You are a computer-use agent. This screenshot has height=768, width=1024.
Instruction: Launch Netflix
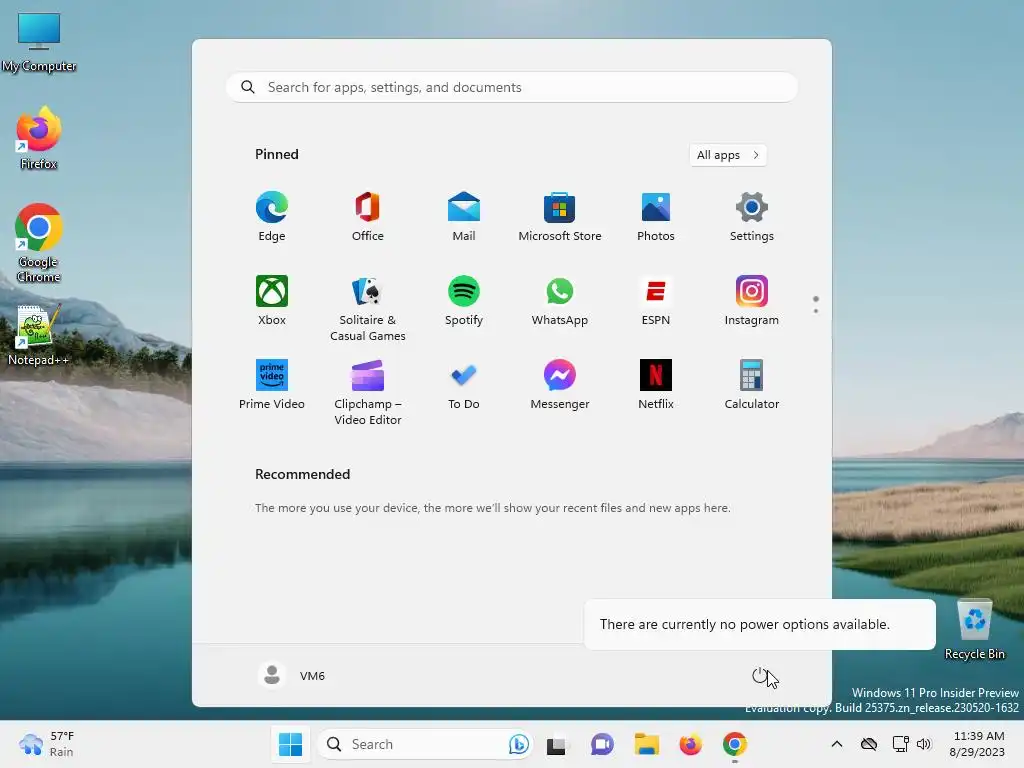tap(656, 385)
